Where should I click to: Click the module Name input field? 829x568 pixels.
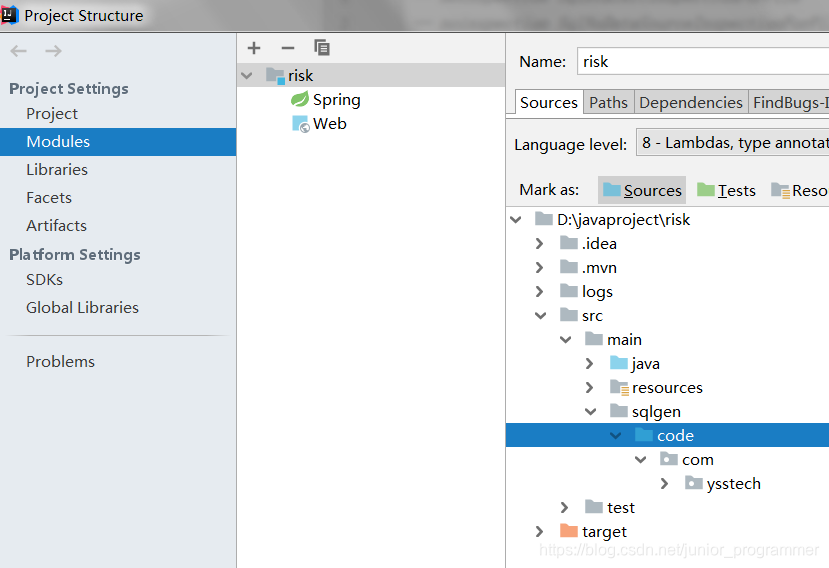(x=703, y=61)
